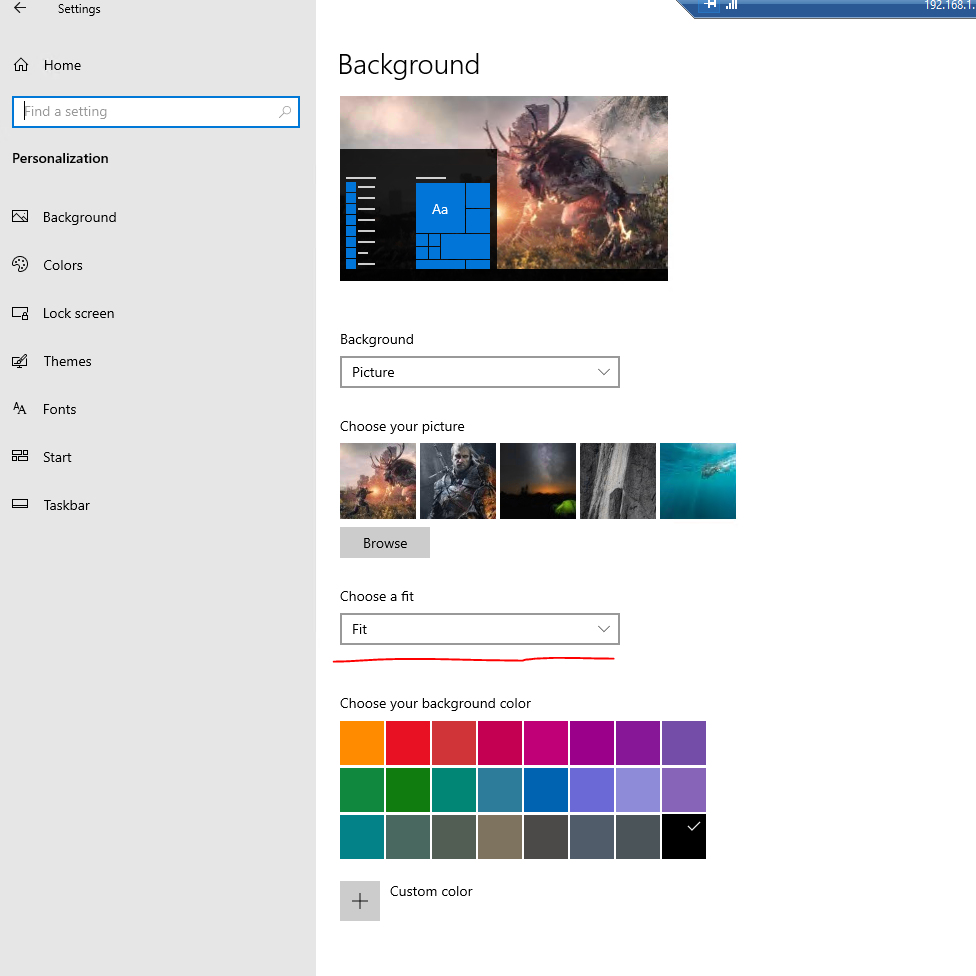Screen dimensions: 976x976
Task: Select the armored white-haired warrior picture
Action: 458,481
